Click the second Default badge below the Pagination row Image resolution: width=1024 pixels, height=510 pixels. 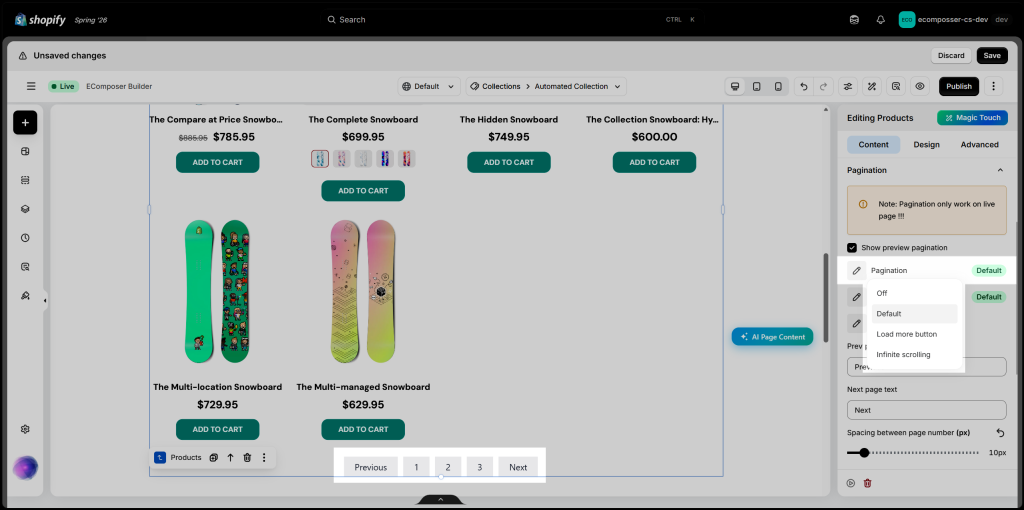(989, 296)
